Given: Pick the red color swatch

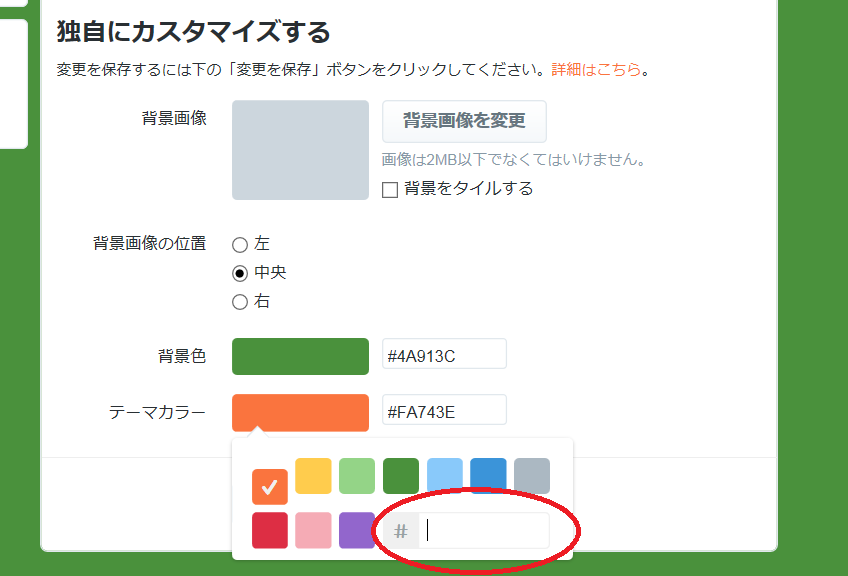Looking at the screenshot, I should [x=269, y=530].
